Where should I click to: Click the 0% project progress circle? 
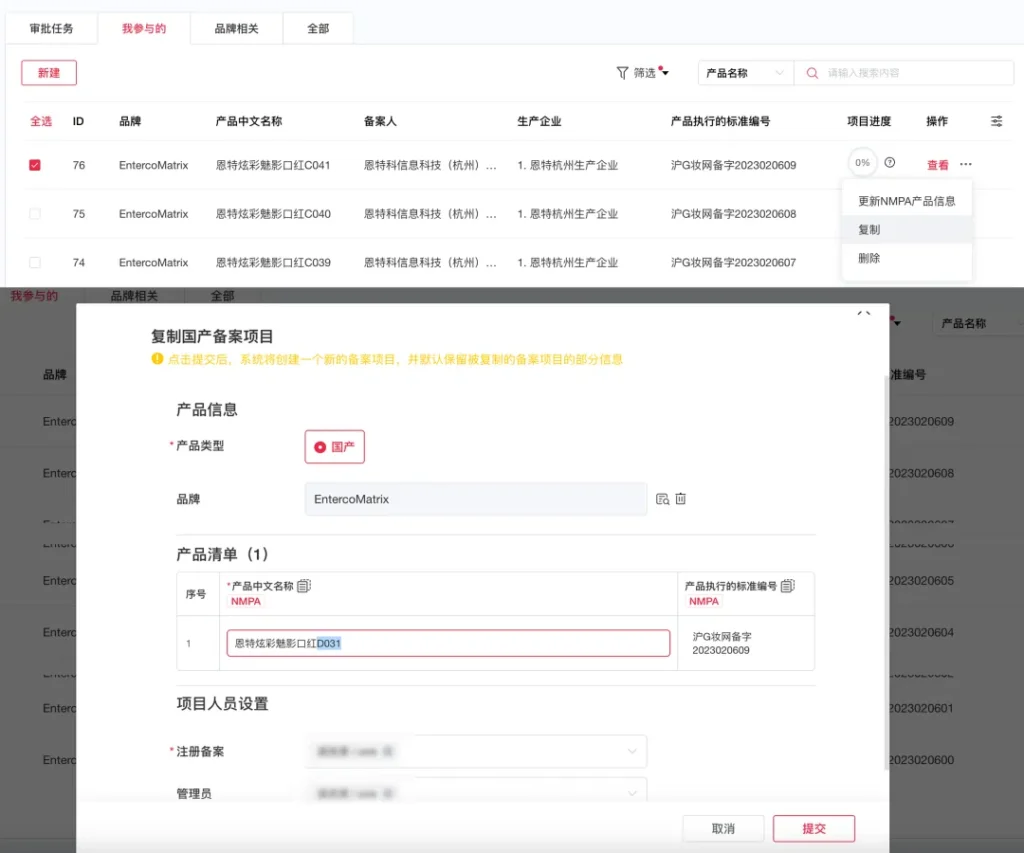(x=861, y=163)
